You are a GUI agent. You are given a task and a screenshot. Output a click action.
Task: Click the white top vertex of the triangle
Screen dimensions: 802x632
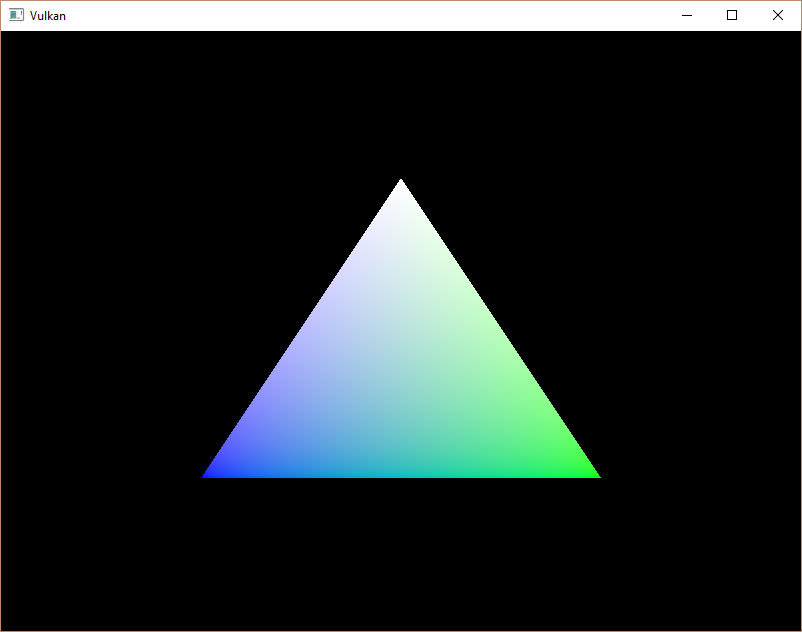click(x=401, y=186)
